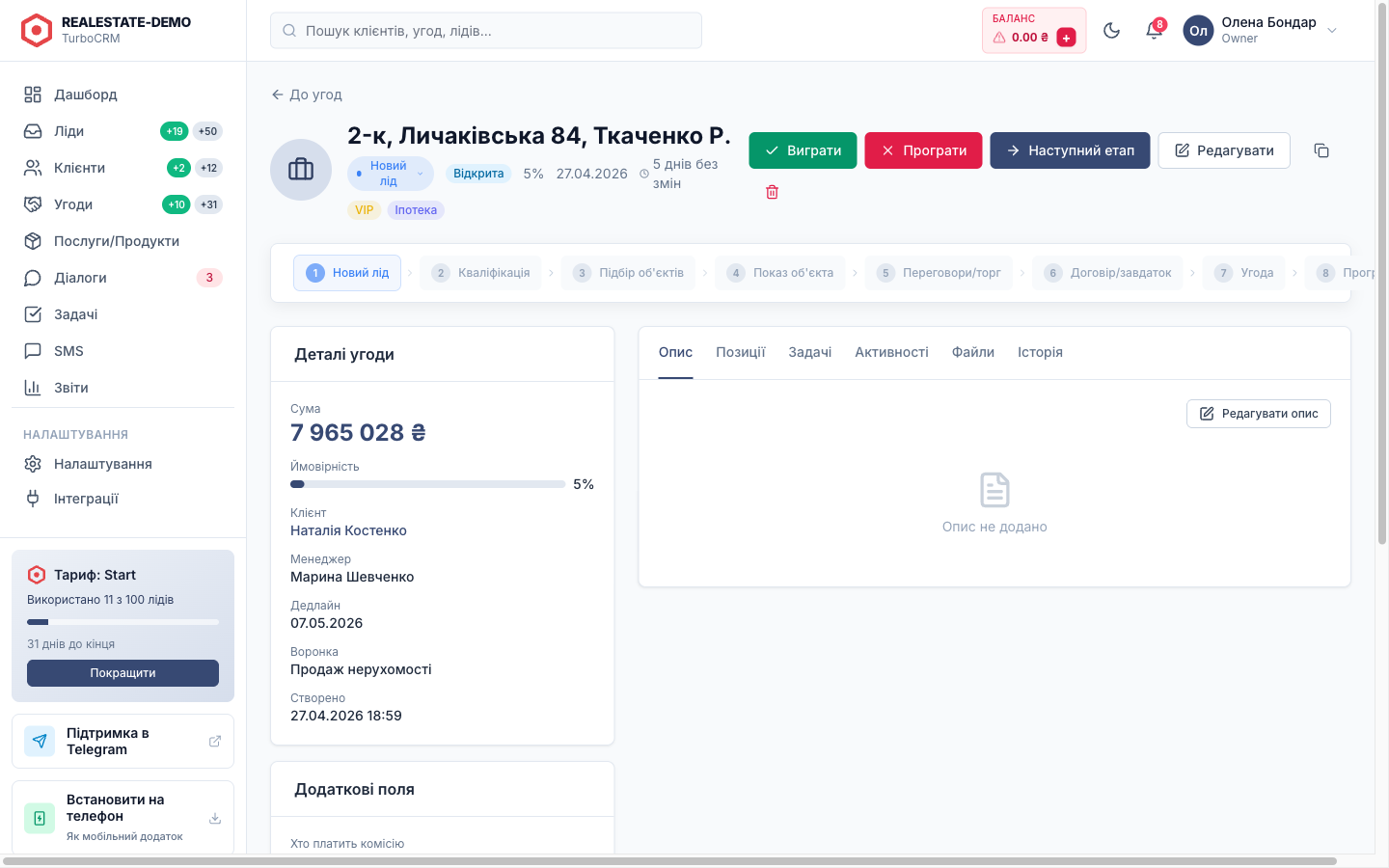Switch to the Історія tab
The width and height of the screenshot is (1389, 868).
click(x=1040, y=352)
